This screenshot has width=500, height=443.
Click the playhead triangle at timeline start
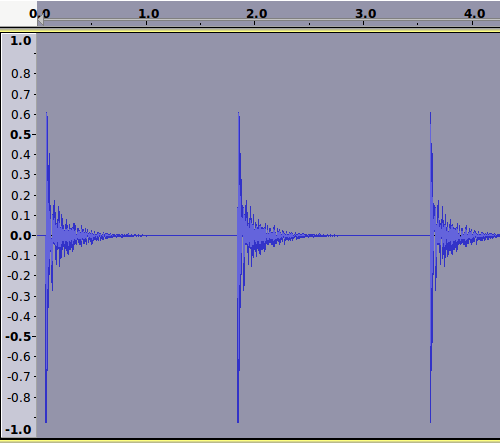pos(40,21)
